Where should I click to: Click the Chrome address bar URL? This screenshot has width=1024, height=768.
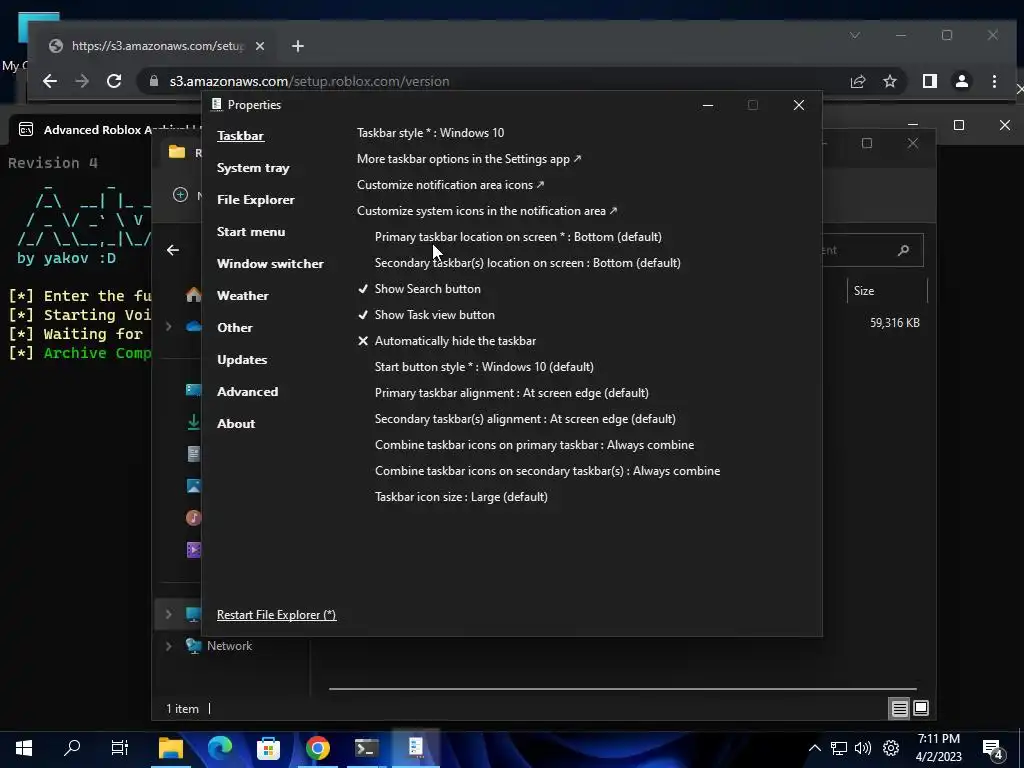click(x=310, y=81)
